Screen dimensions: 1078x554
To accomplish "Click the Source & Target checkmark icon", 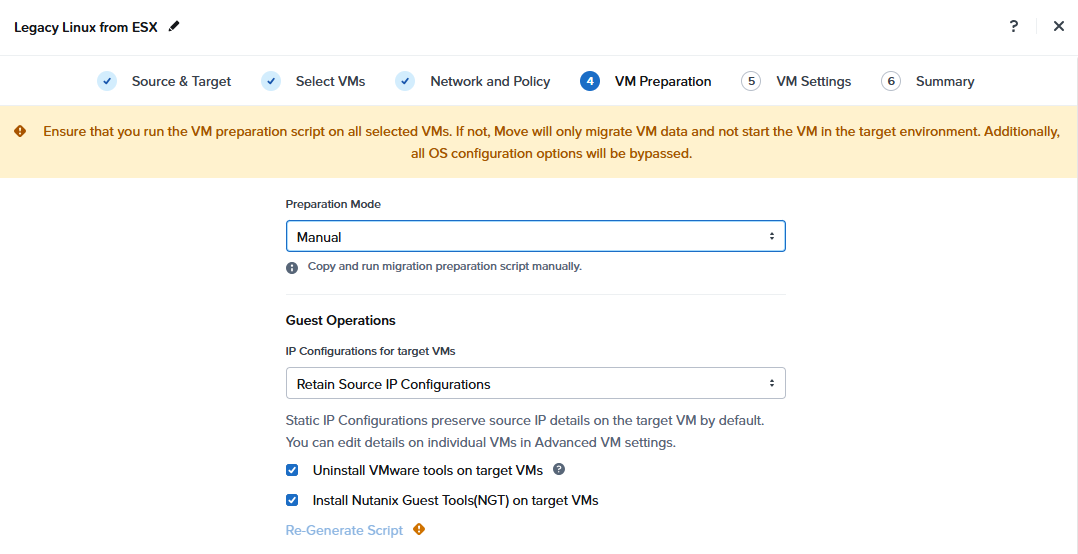I will pyautogui.click(x=107, y=81).
